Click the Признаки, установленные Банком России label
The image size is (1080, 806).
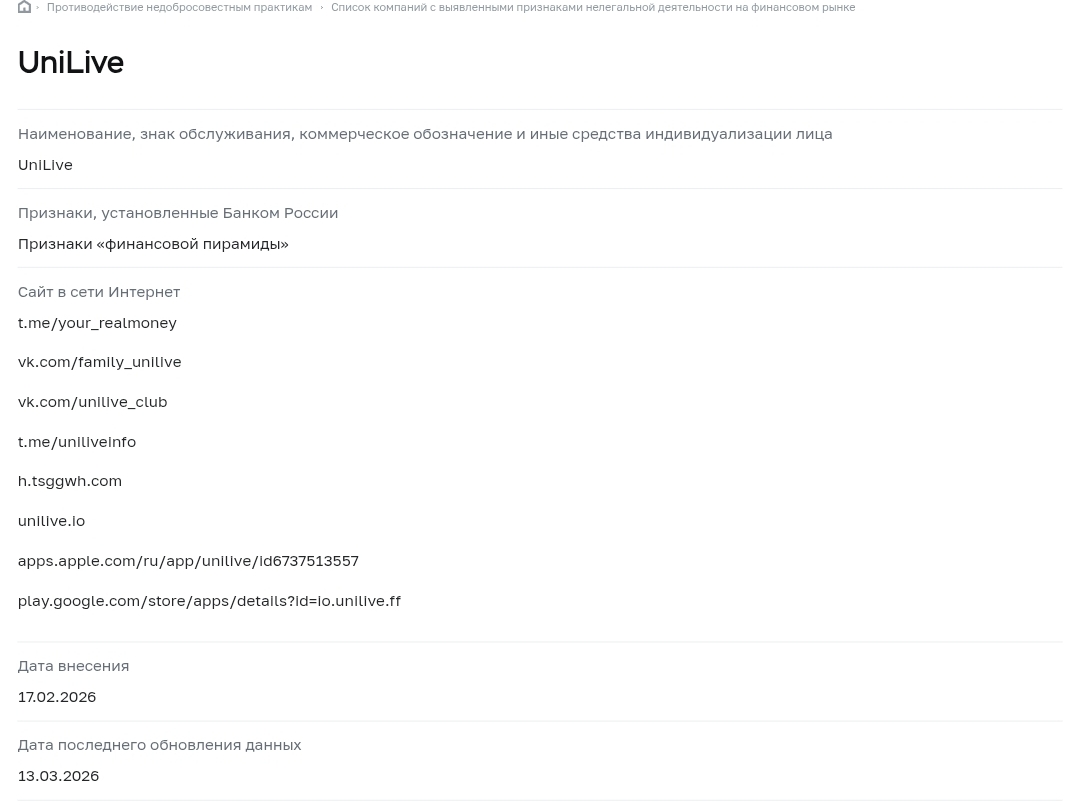(x=178, y=213)
